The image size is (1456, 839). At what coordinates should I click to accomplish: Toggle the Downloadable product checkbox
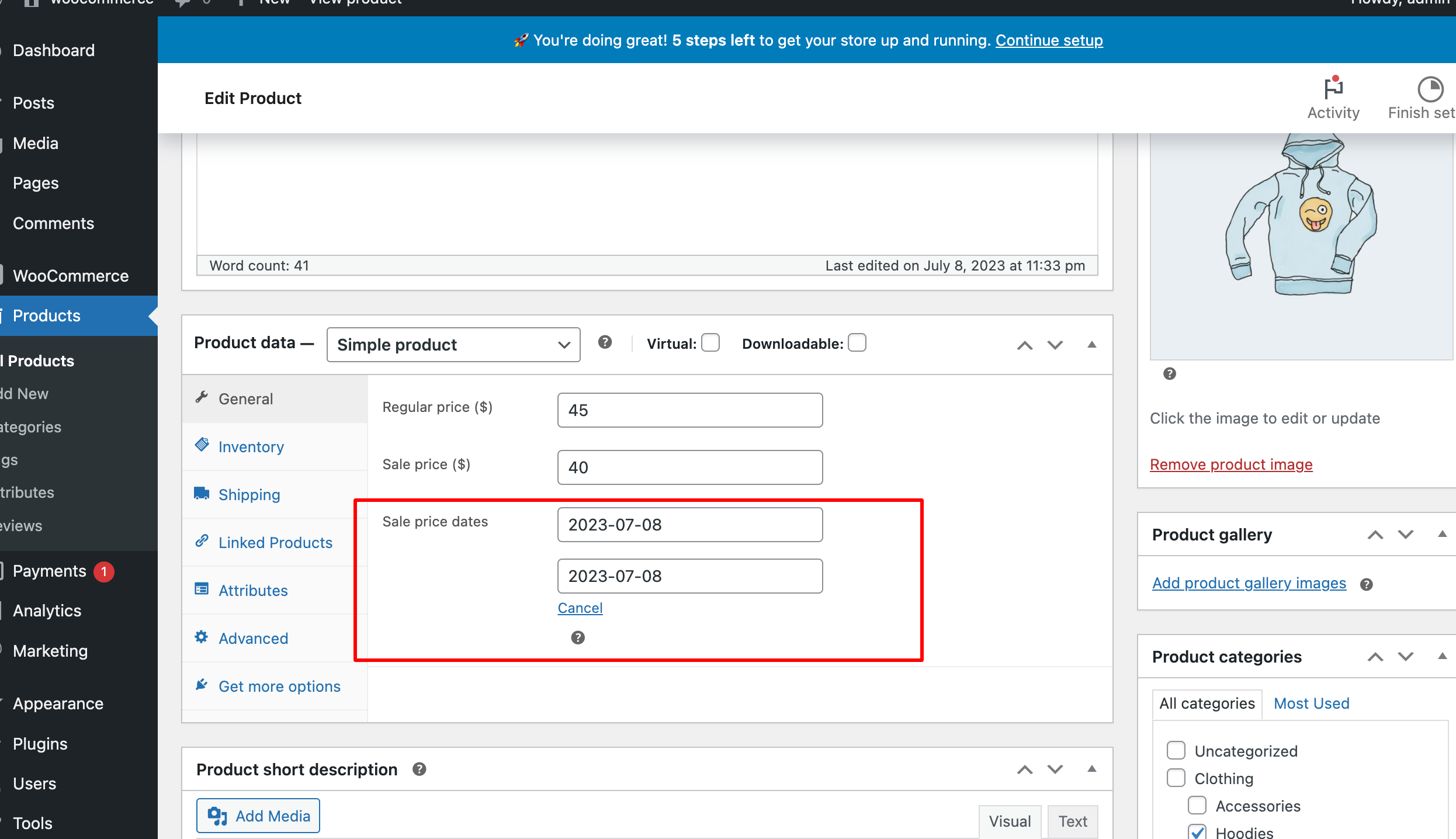(x=857, y=343)
